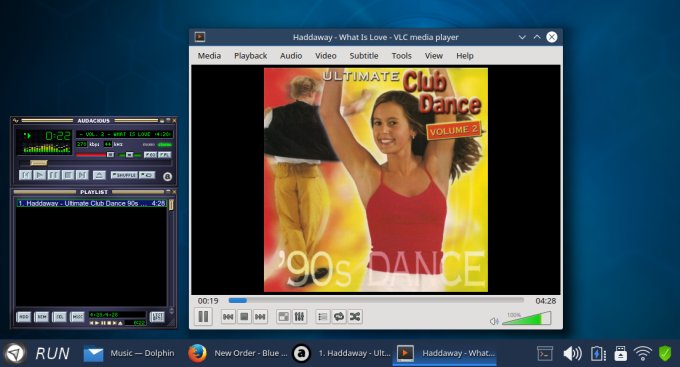Skip to previous track in VLC

pyautogui.click(x=228, y=317)
